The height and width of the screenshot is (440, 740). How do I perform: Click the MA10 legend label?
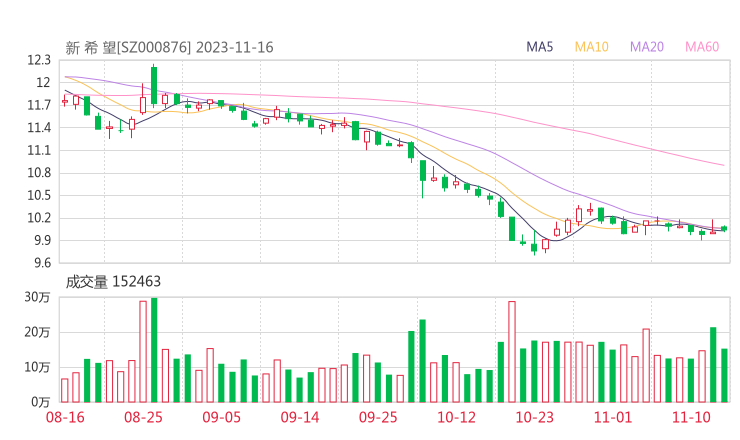(x=591, y=47)
